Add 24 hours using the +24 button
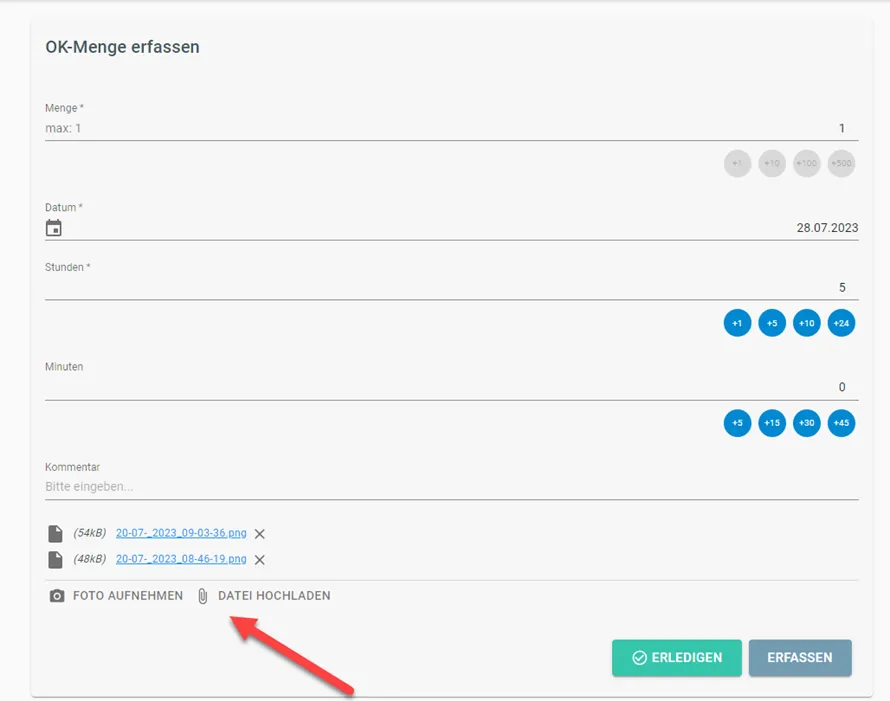 click(x=841, y=323)
